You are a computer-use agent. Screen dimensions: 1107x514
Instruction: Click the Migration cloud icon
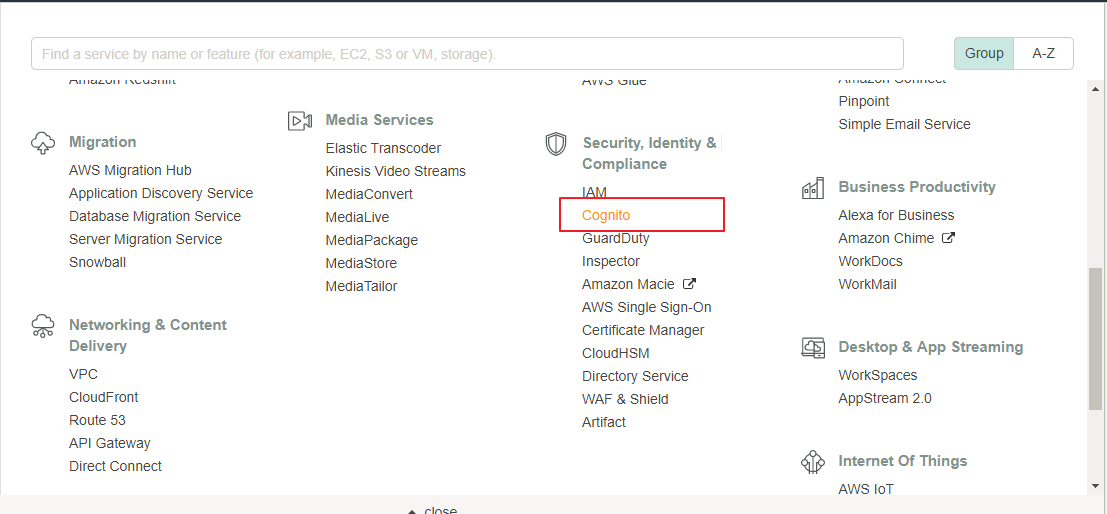pyautogui.click(x=43, y=143)
